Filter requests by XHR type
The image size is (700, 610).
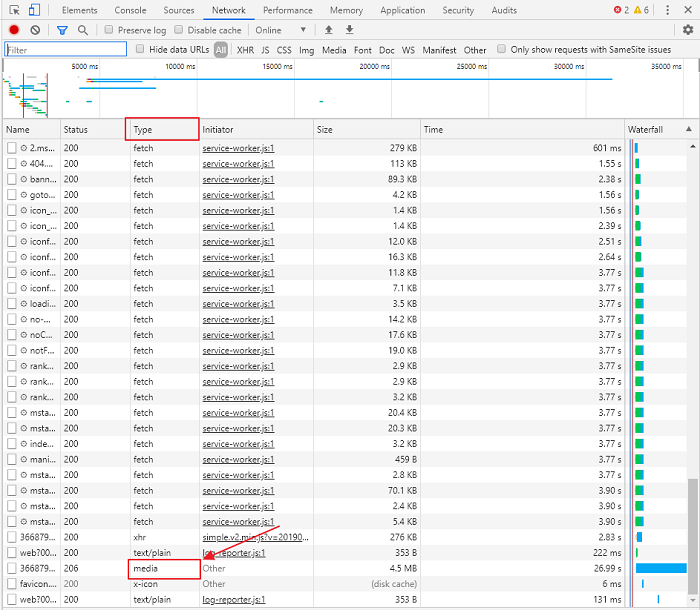pos(245,50)
